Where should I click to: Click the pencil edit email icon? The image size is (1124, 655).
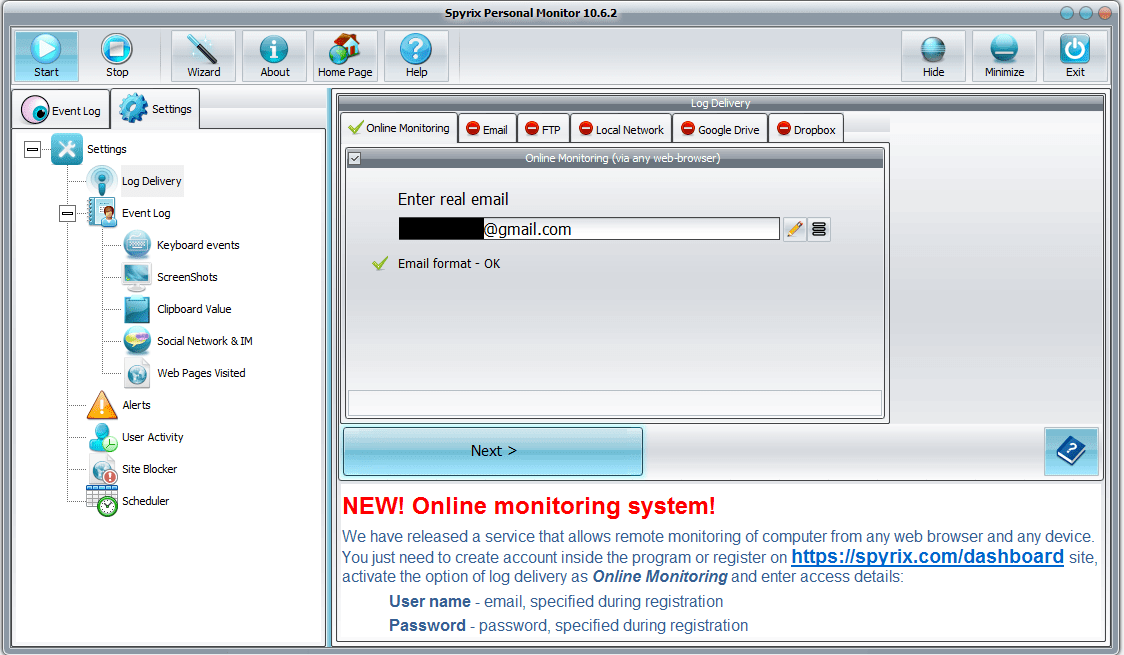point(794,229)
